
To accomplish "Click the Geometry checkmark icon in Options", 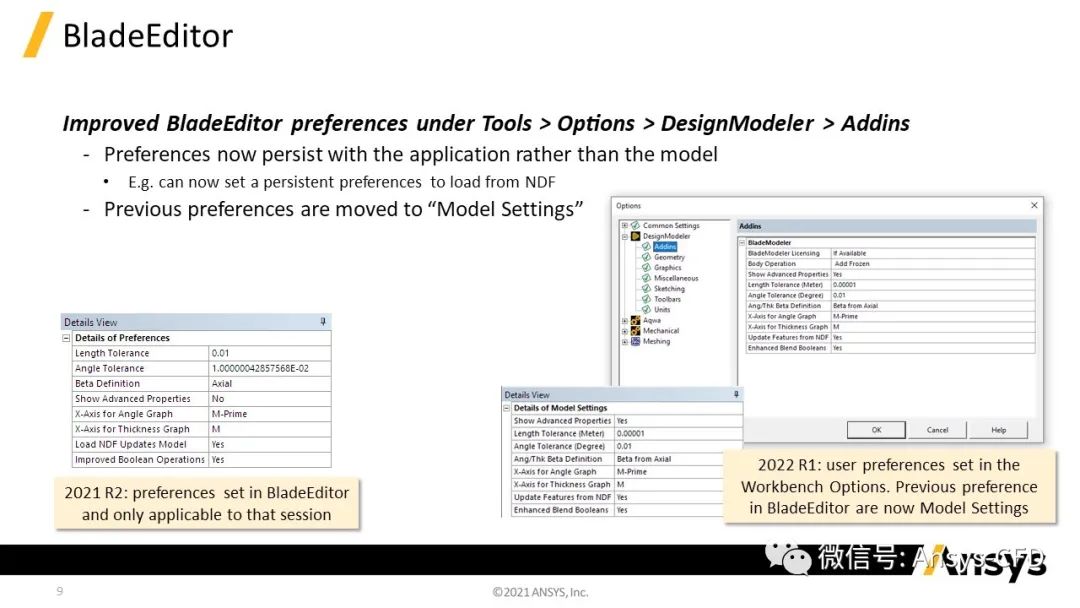I will [646, 257].
